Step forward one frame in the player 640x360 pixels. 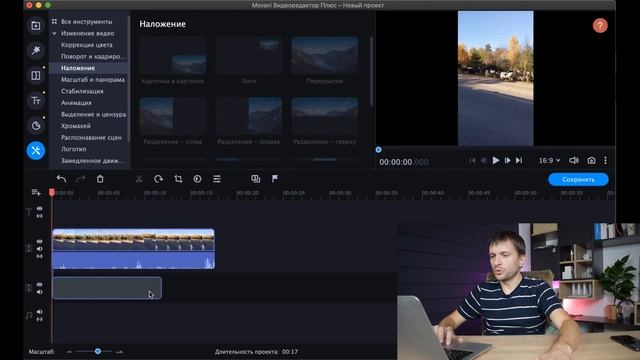[x=507, y=160]
